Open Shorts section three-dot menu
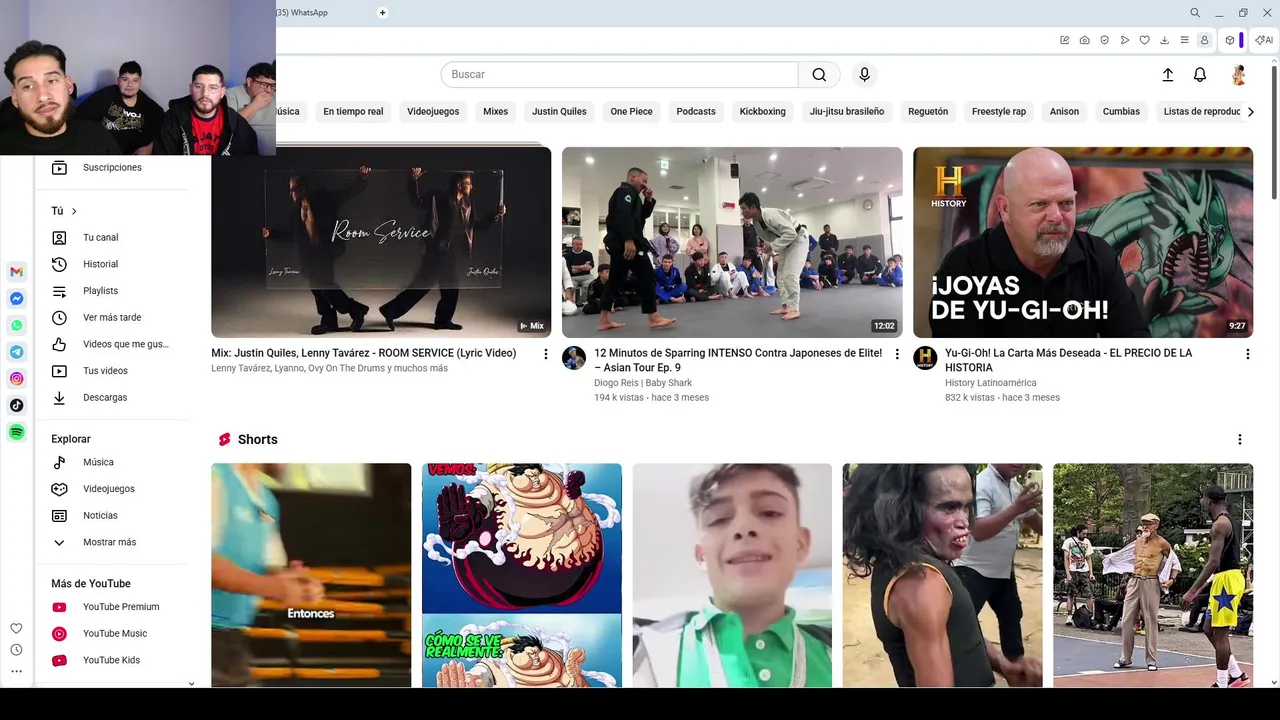Viewport: 1280px width, 720px height. 1239,440
